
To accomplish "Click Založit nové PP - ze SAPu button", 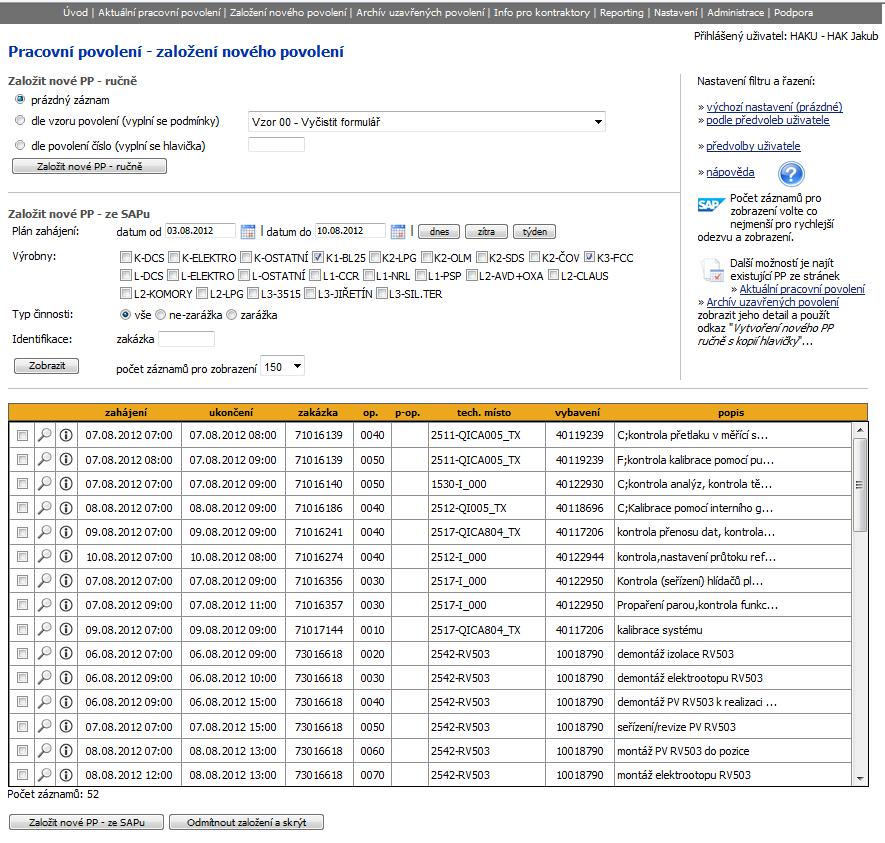I will pos(86,822).
